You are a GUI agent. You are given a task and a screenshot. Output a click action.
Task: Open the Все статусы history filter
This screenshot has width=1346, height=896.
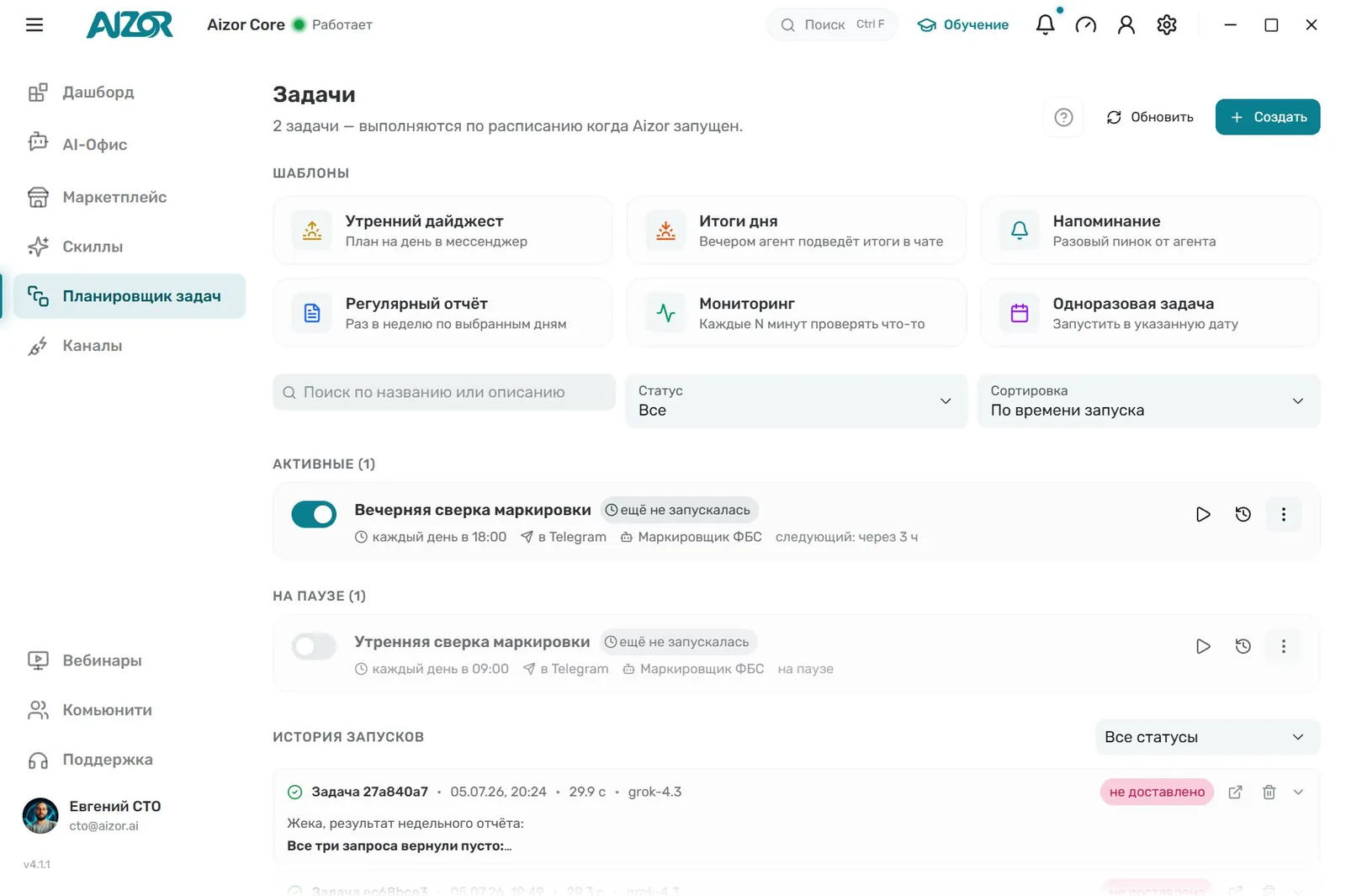tap(1207, 737)
